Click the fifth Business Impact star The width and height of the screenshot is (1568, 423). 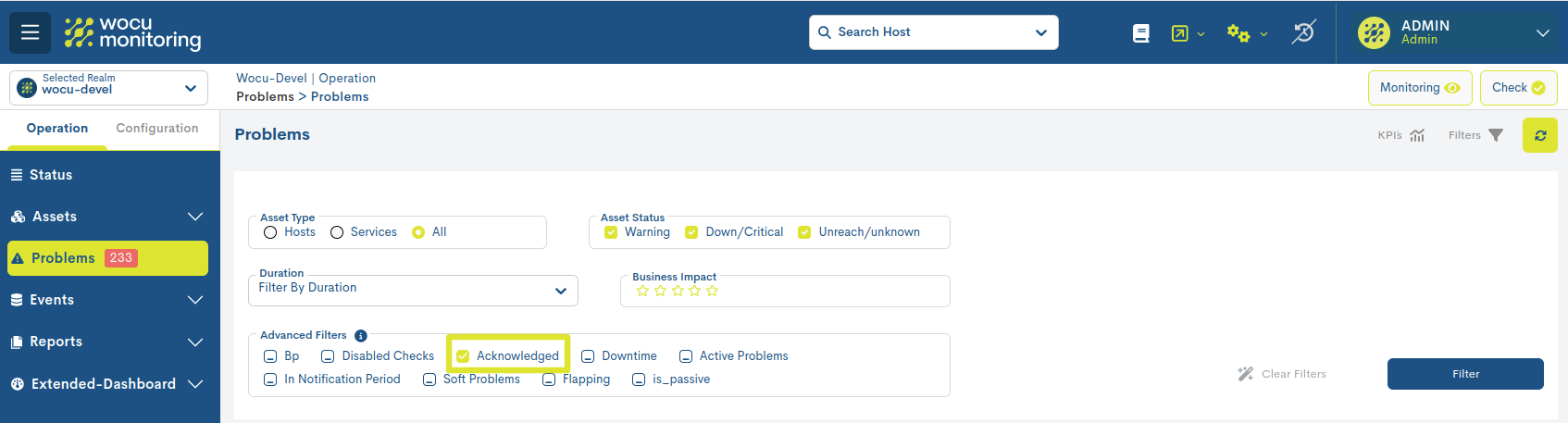pyautogui.click(x=712, y=291)
